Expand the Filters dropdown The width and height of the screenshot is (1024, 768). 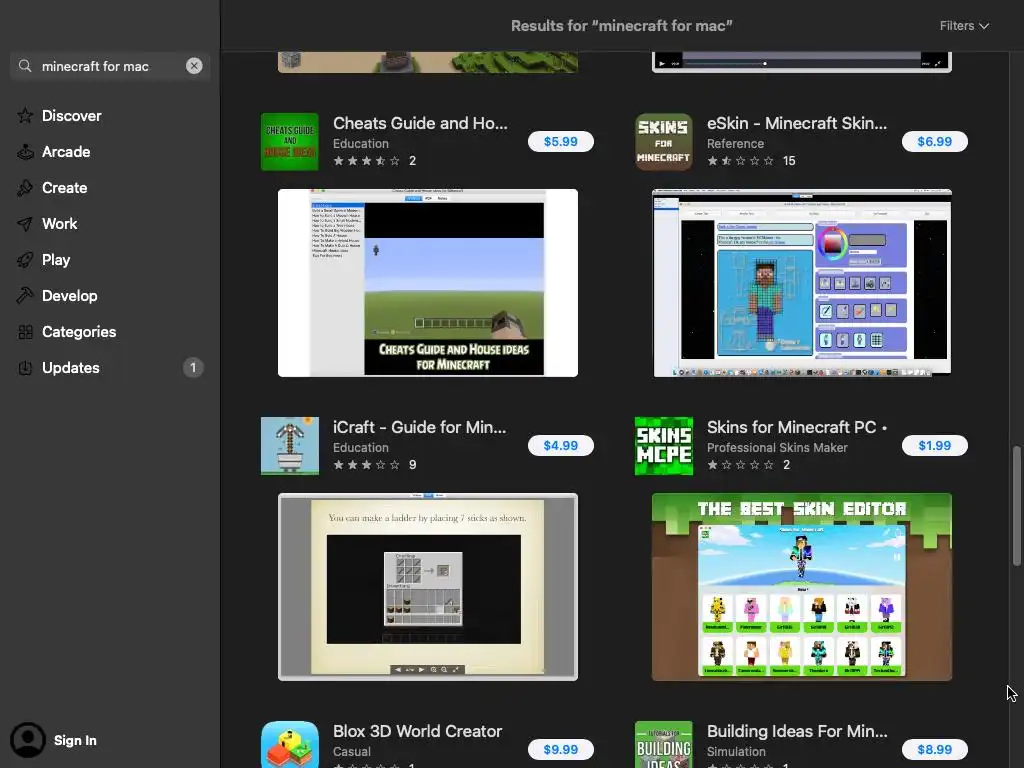[x=964, y=25]
